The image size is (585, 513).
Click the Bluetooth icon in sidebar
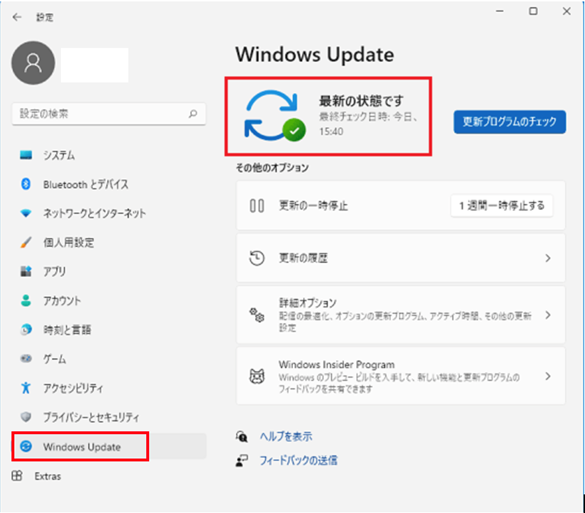(26, 184)
